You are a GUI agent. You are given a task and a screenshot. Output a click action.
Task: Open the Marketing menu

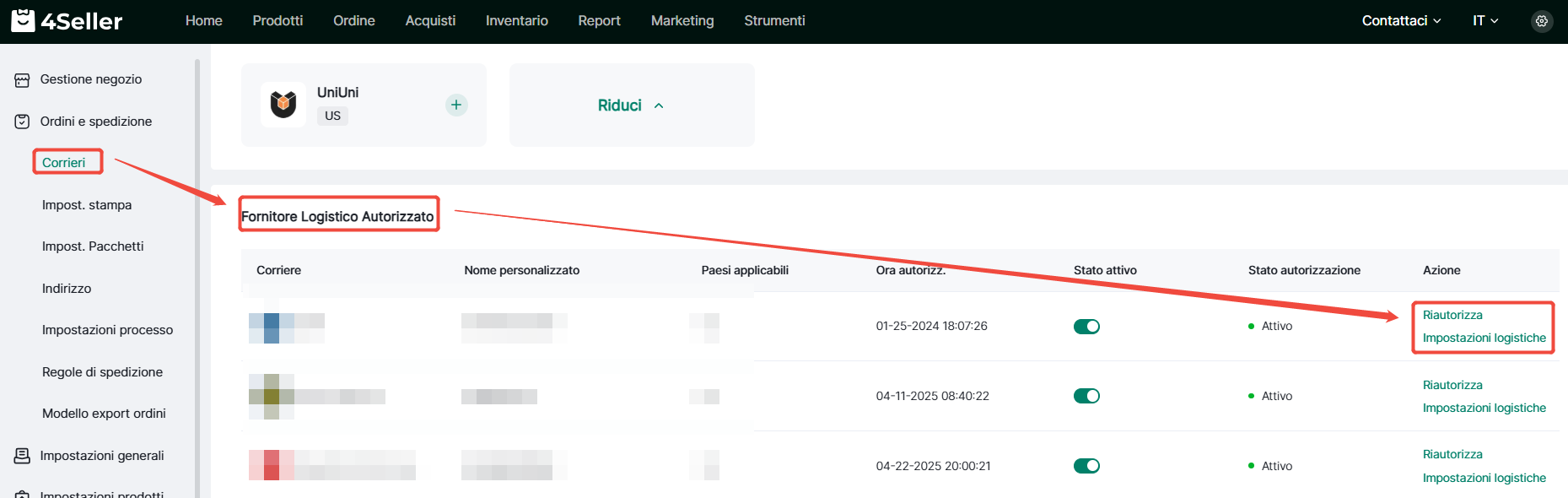682,21
